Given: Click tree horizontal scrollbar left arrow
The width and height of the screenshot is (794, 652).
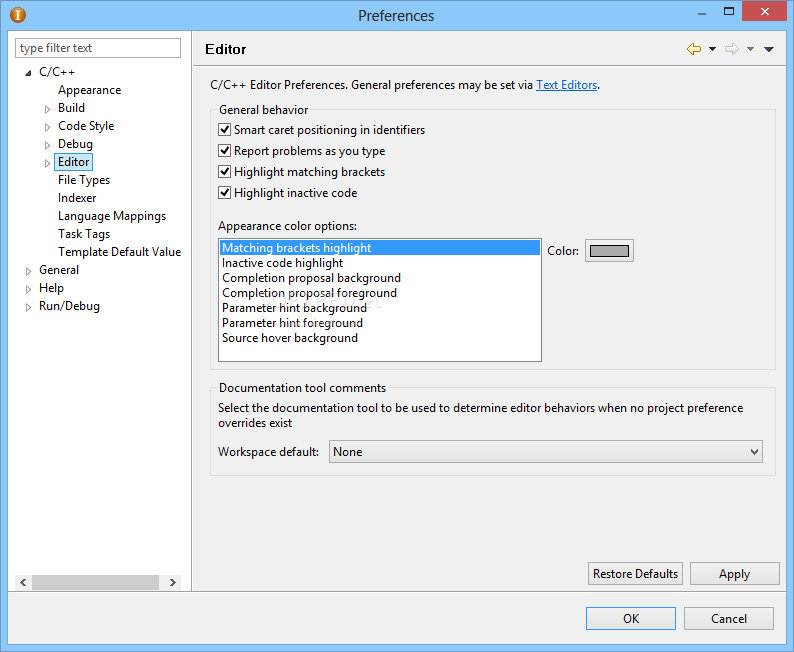Looking at the screenshot, I should pyautogui.click(x=23, y=582).
